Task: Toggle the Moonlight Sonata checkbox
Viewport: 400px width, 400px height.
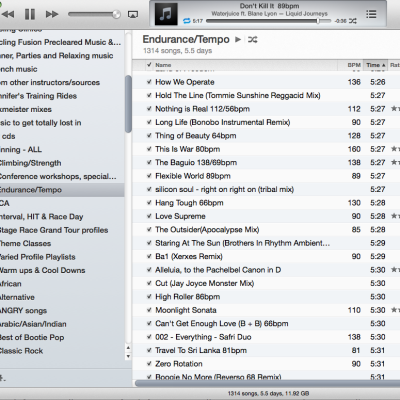Action: click(149, 310)
